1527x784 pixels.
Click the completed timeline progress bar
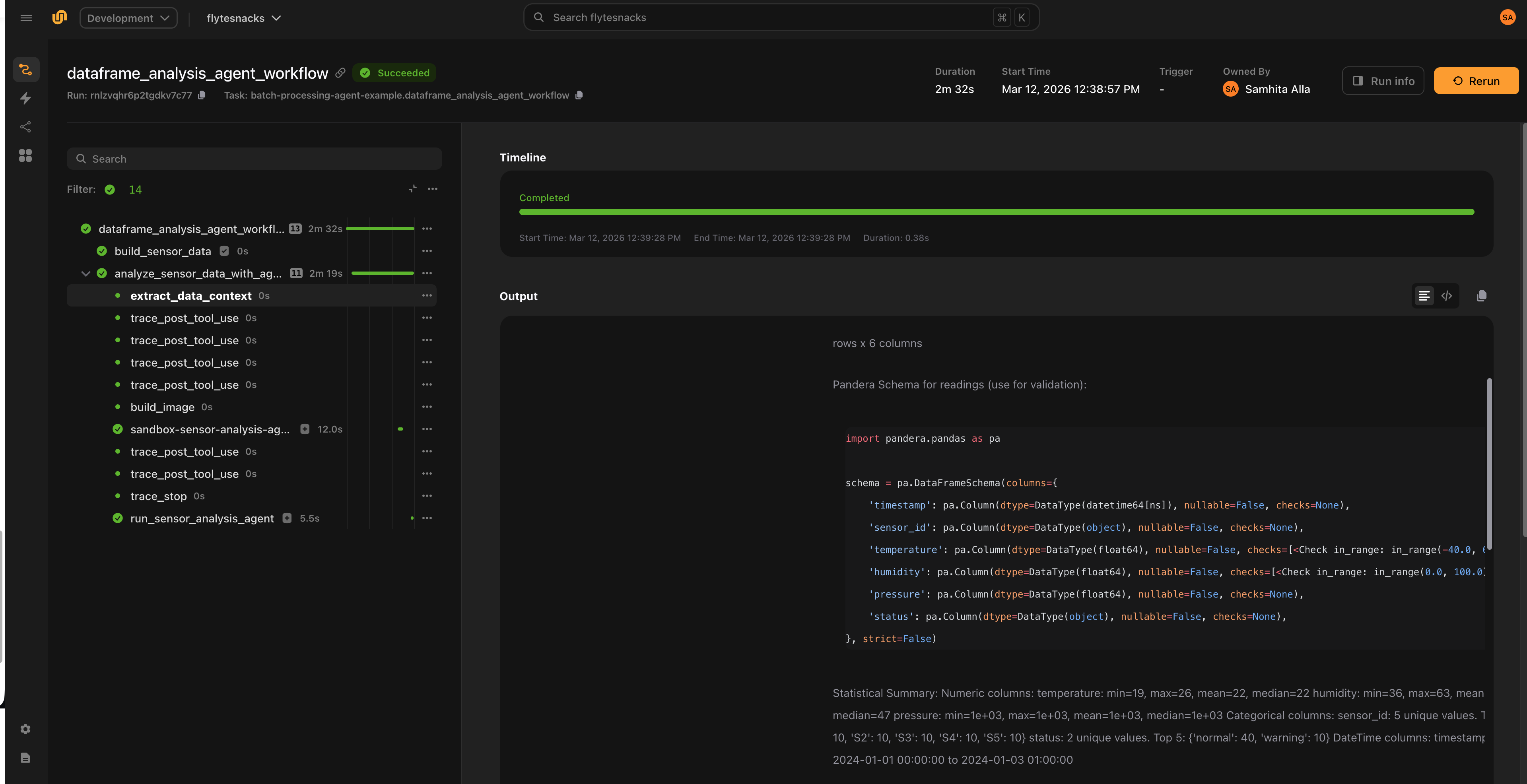[x=996, y=212]
